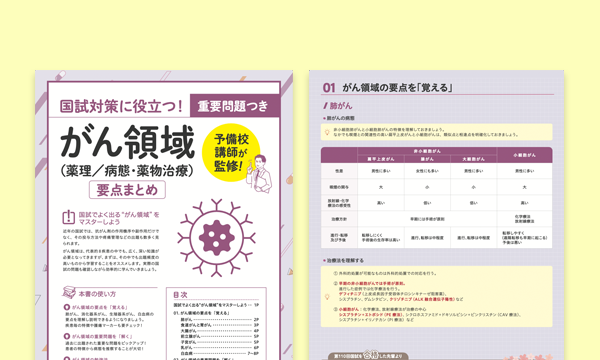Screen dimensions: 600x360
Task: Click the 扁平上皮がん column header
Action: coord(381,159)
